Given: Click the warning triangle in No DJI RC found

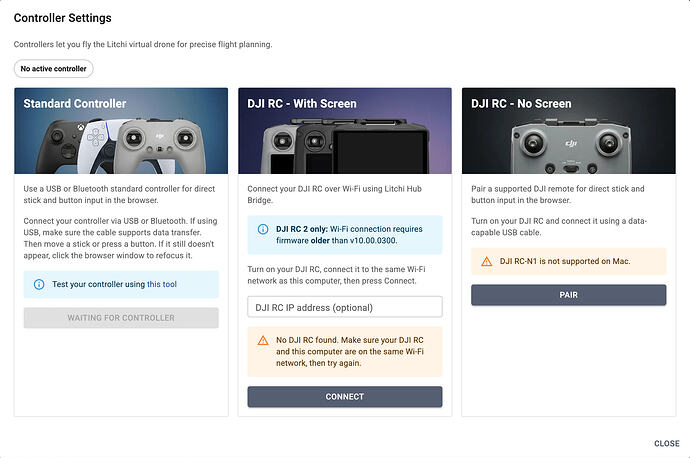Looking at the screenshot, I should [x=263, y=341].
